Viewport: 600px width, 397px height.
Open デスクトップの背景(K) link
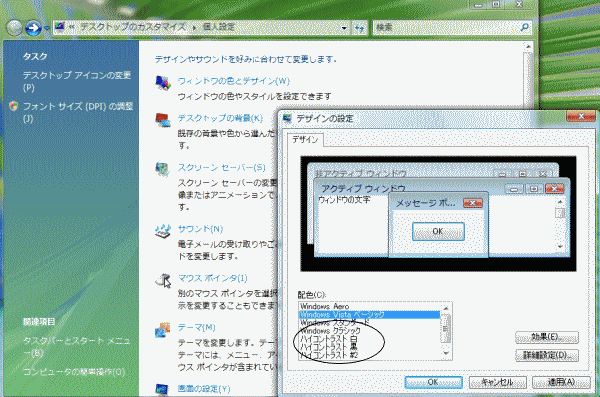tap(220, 118)
